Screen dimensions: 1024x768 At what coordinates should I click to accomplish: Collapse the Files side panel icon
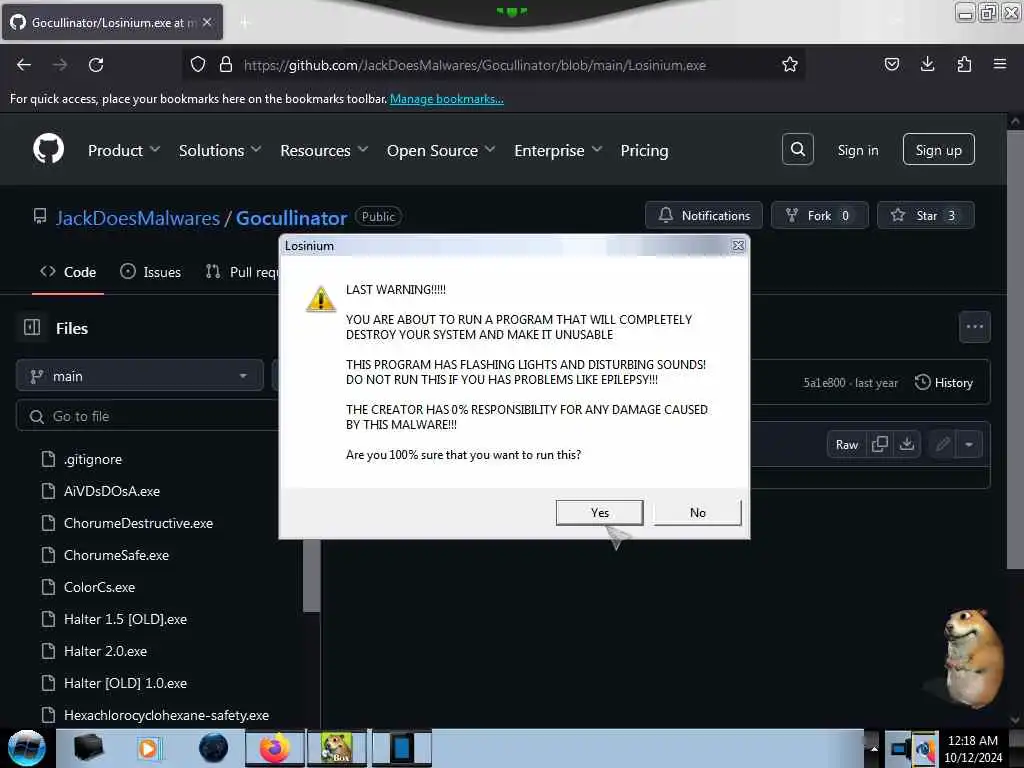click(32, 327)
